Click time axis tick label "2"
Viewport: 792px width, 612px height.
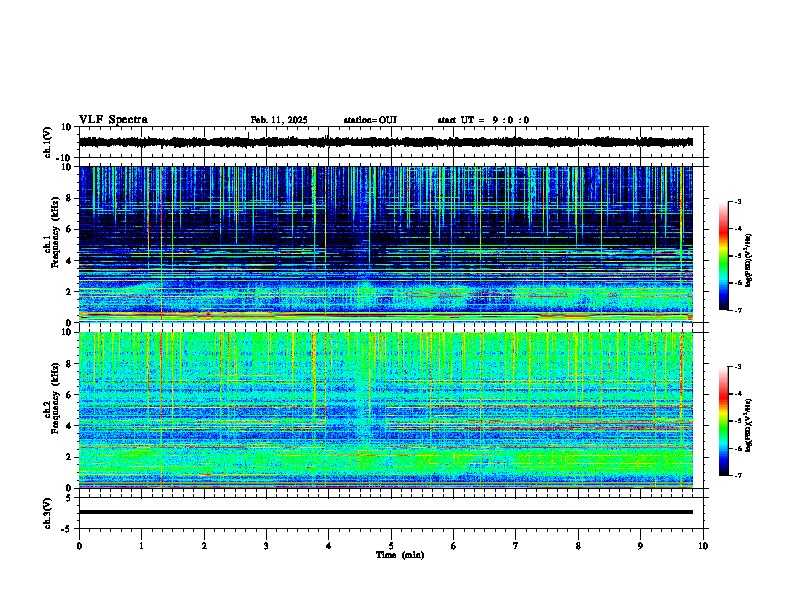click(204, 546)
